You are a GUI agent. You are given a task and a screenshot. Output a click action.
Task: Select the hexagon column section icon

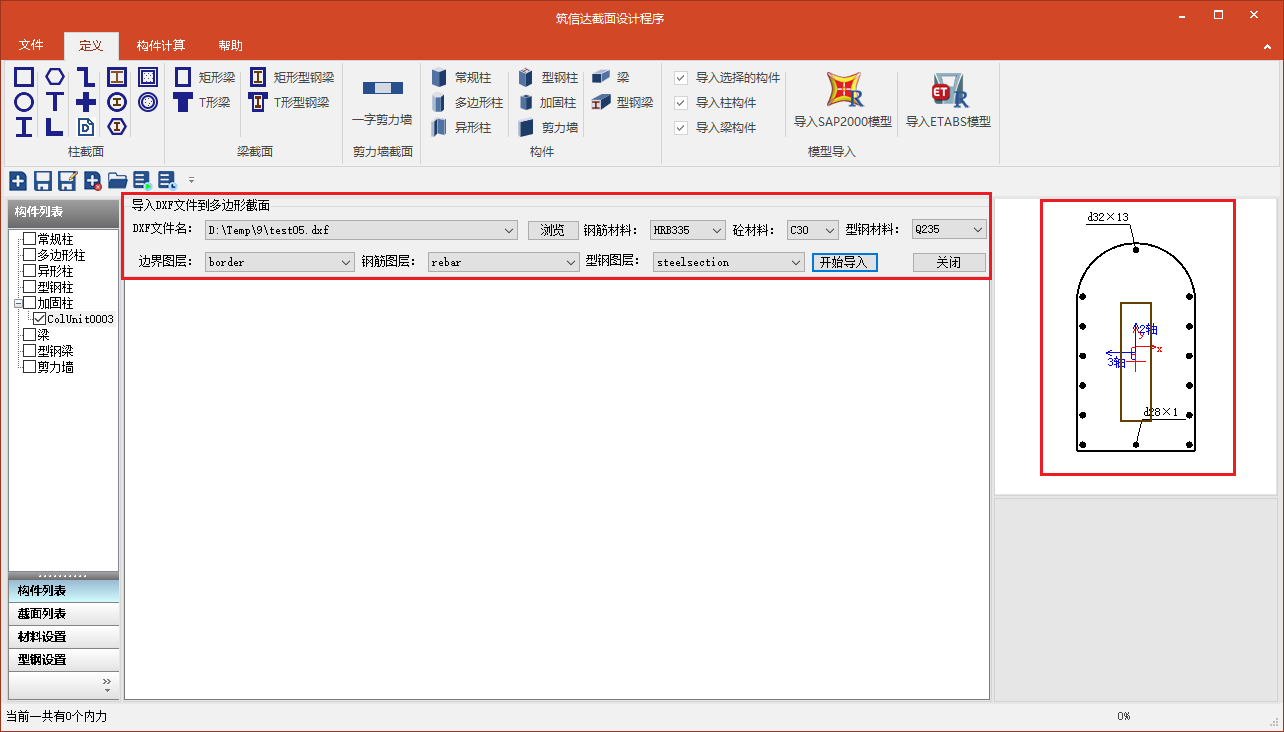tap(55, 77)
